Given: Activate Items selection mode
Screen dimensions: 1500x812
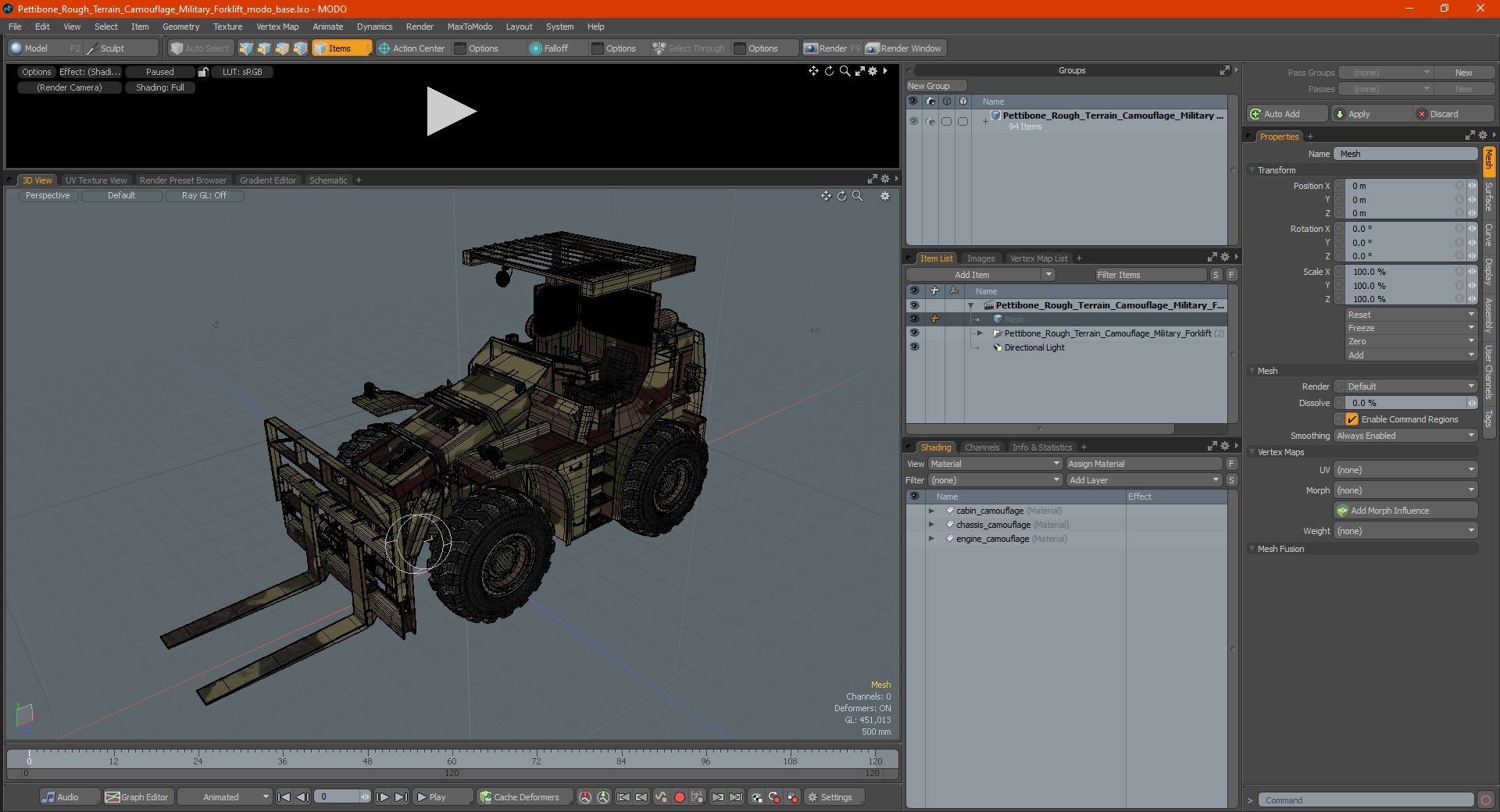Looking at the screenshot, I should 341,48.
